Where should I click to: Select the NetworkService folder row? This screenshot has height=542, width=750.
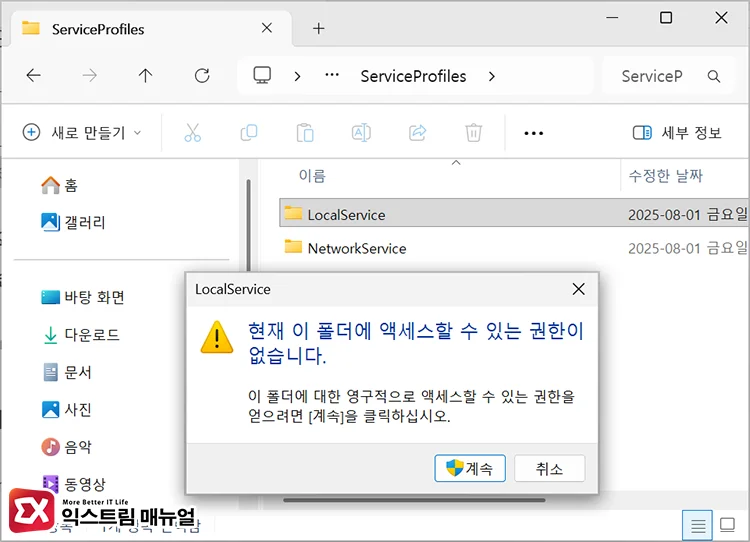514,248
